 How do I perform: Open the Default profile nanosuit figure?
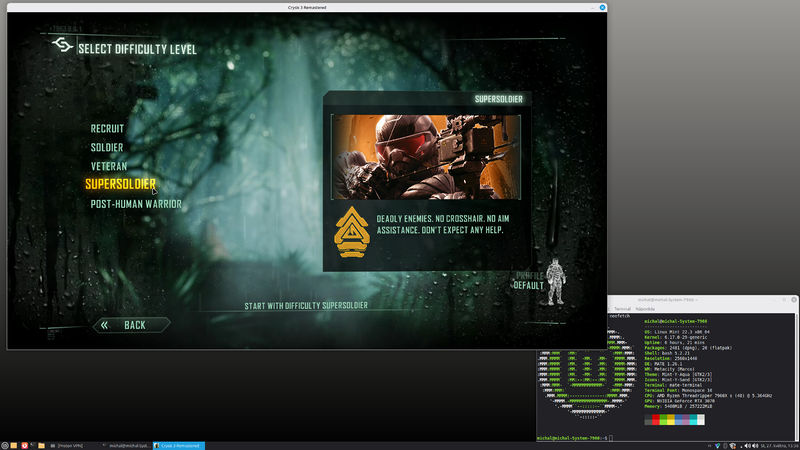555,282
